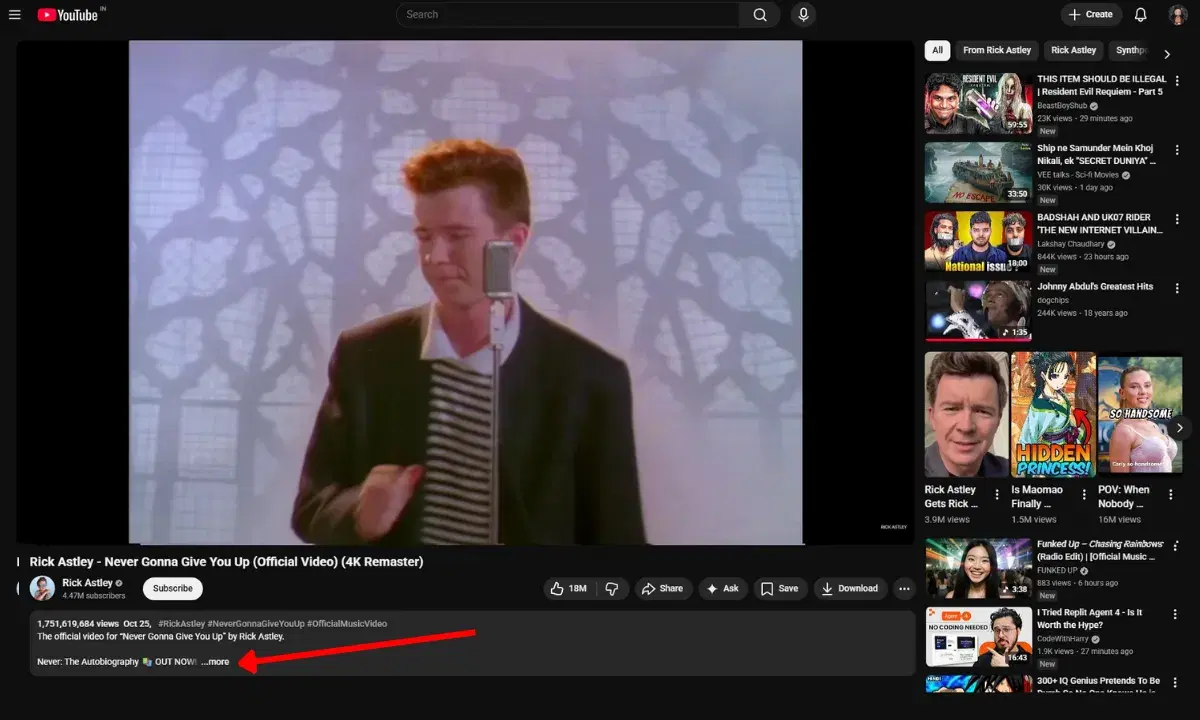Viewport: 1200px width, 720px height.
Task: Click the video player to pause
Action: 465,292
